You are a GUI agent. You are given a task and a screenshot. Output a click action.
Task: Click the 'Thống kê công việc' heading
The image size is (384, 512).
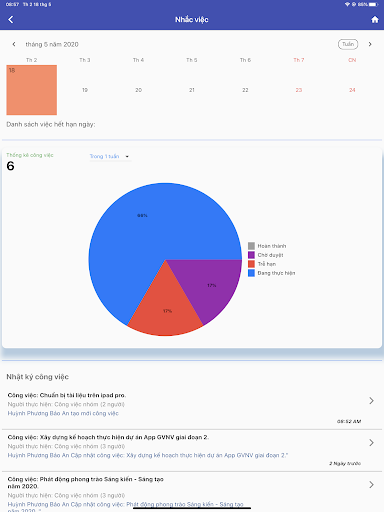click(30, 155)
